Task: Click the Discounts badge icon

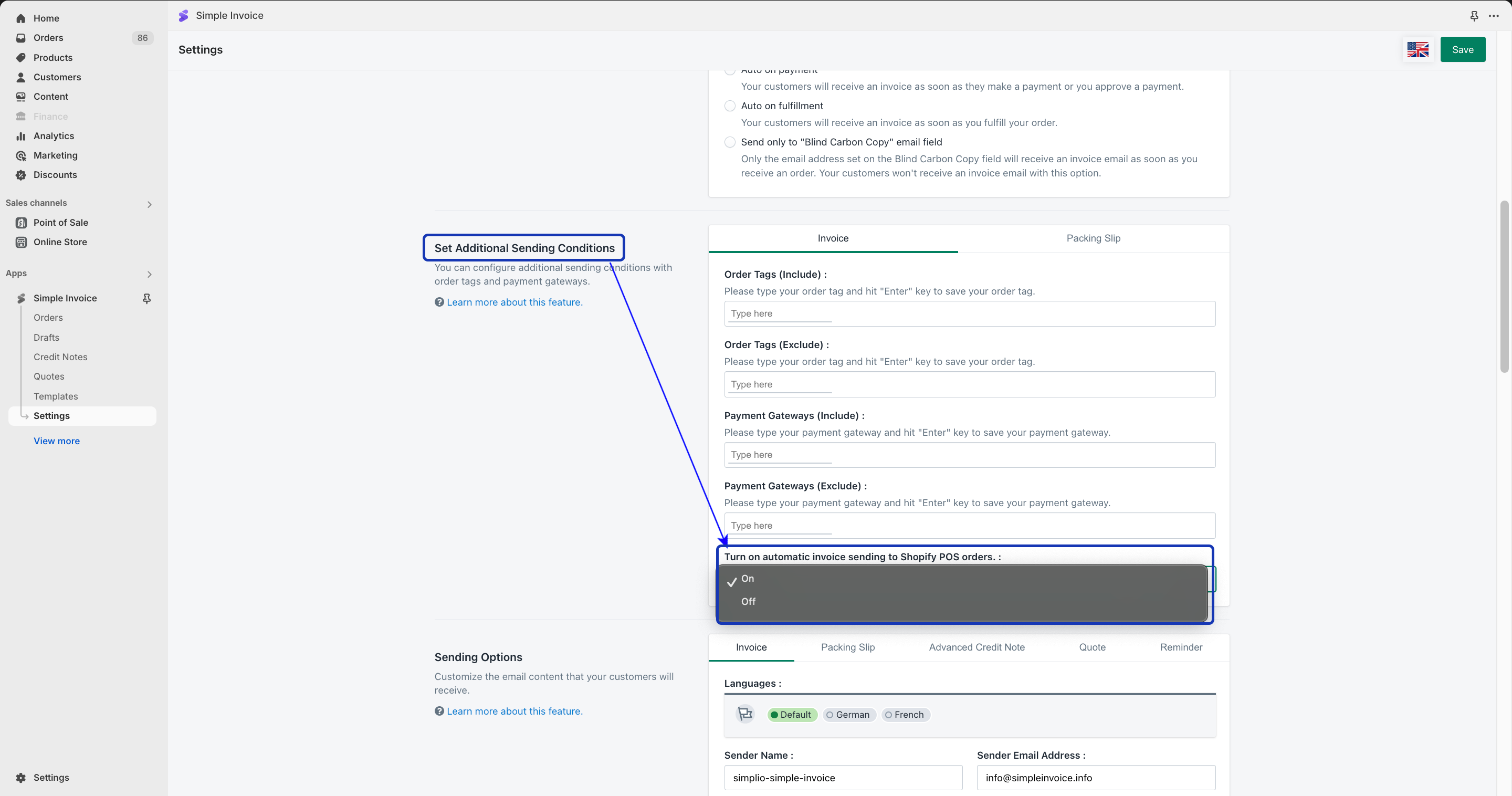Action: pyautogui.click(x=21, y=175)
